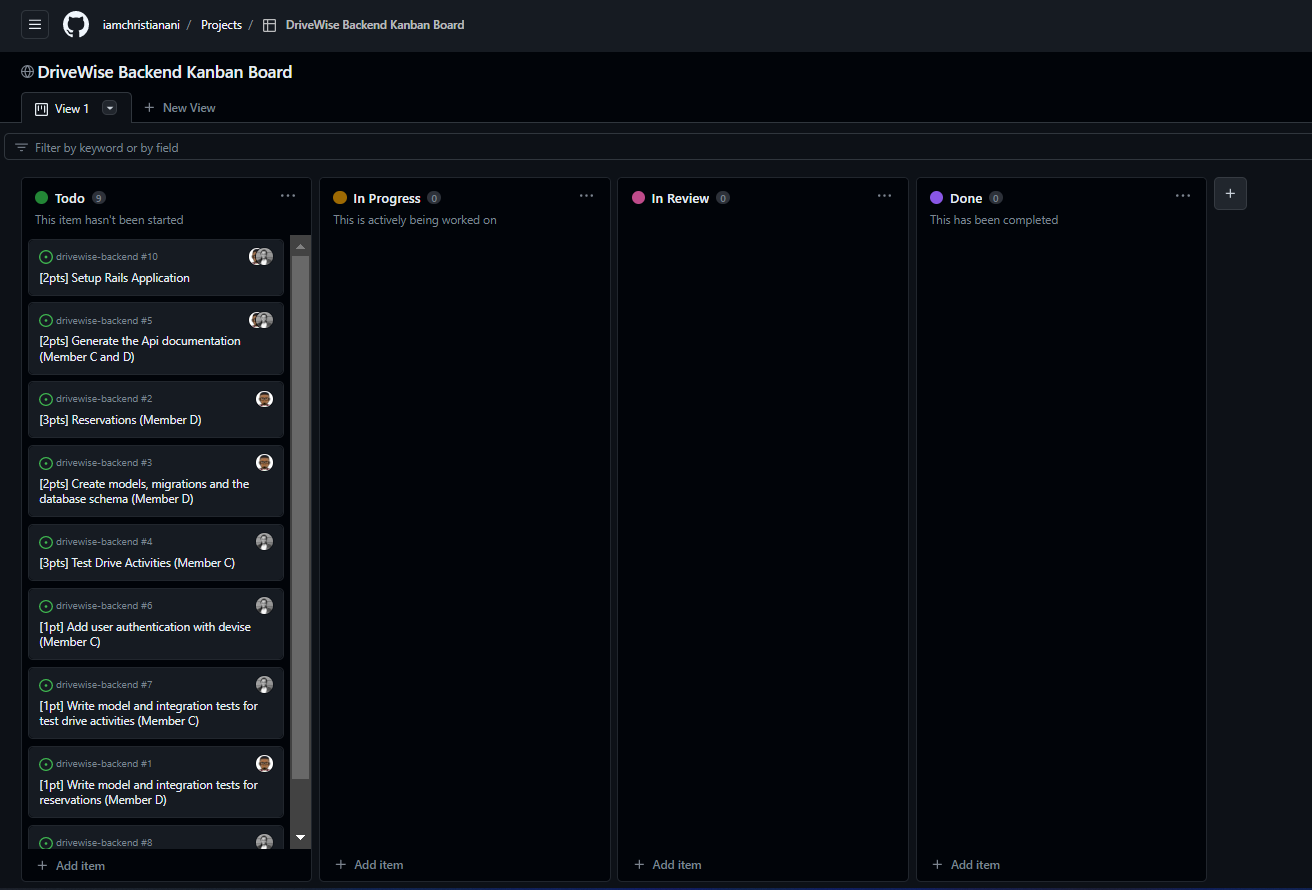Click the board layout icon in View 1 tab
1312x890 pixels.
[42, 109]
